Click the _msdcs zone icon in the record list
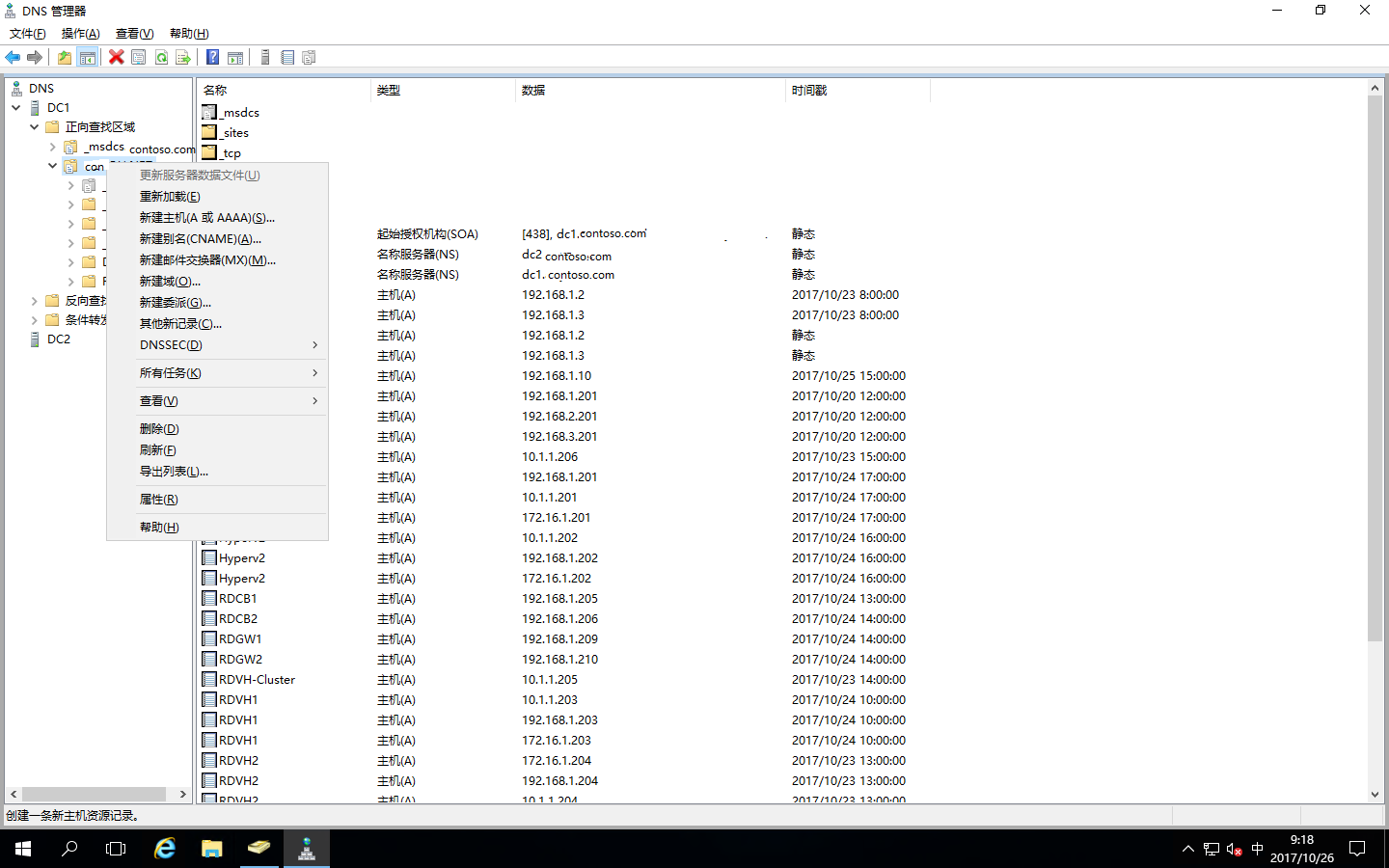 click(x=209, y=112)
